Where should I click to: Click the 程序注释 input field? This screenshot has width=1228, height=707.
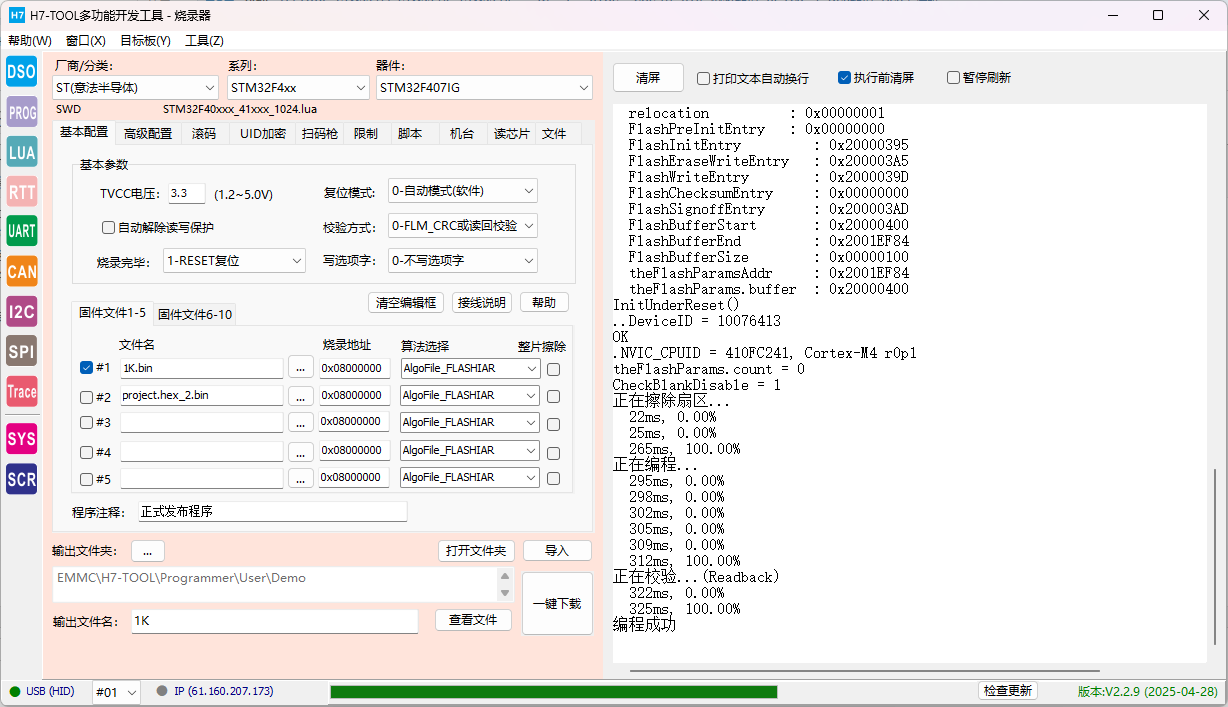pos(273,512)
